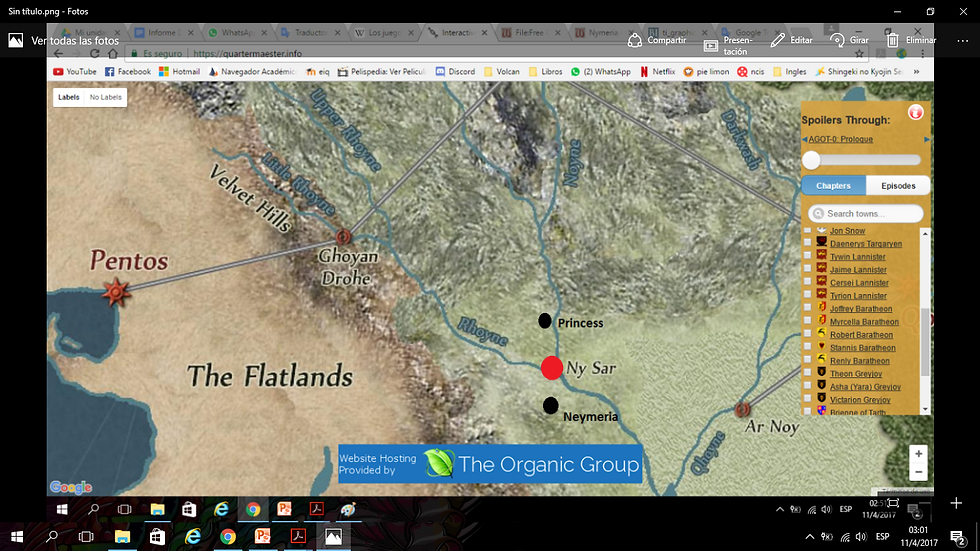980x551 pixels.
Task: Click the Compartir share icon in Photos
Action: (x=635, y=41)
